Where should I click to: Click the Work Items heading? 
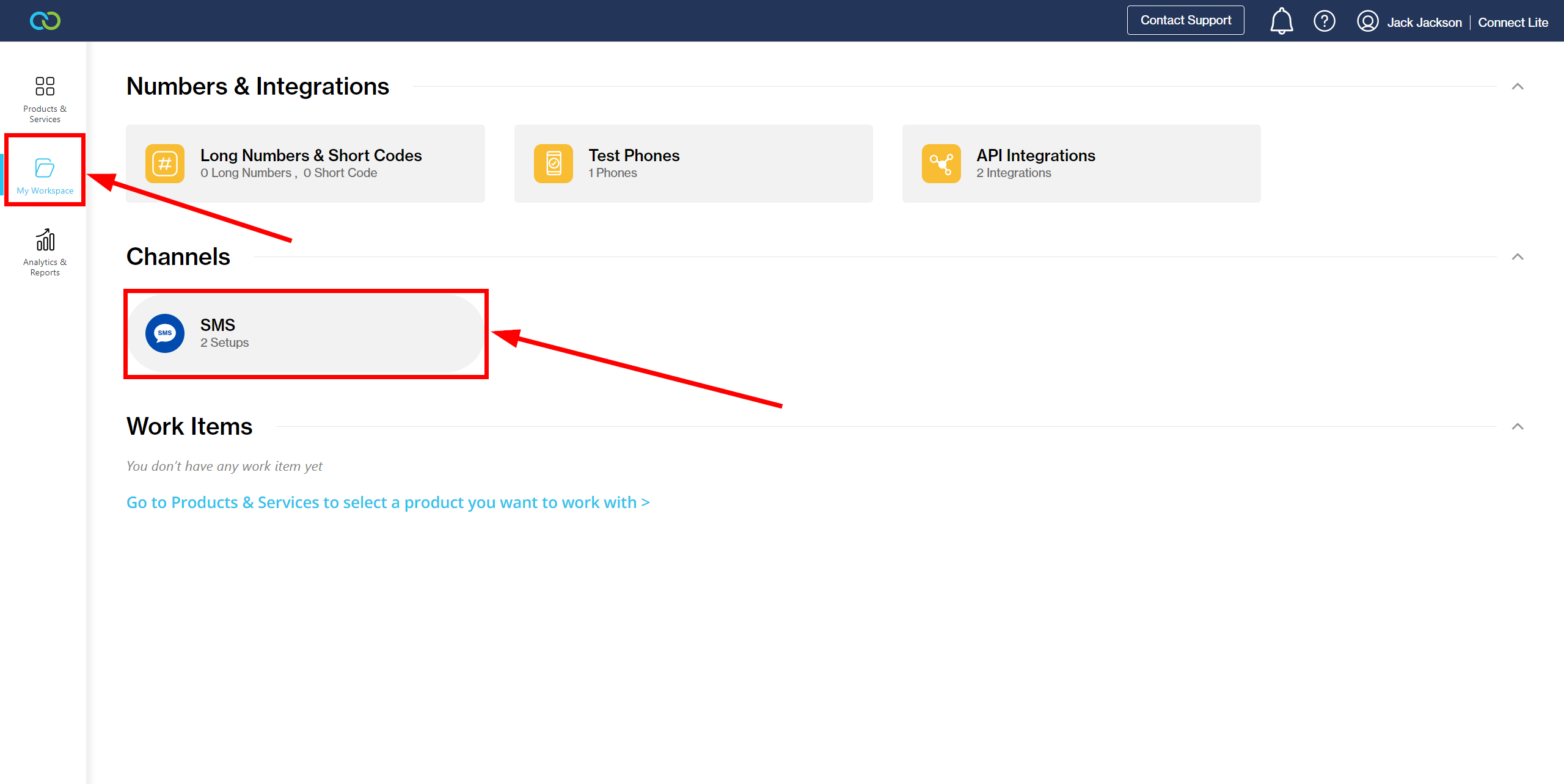189,426
